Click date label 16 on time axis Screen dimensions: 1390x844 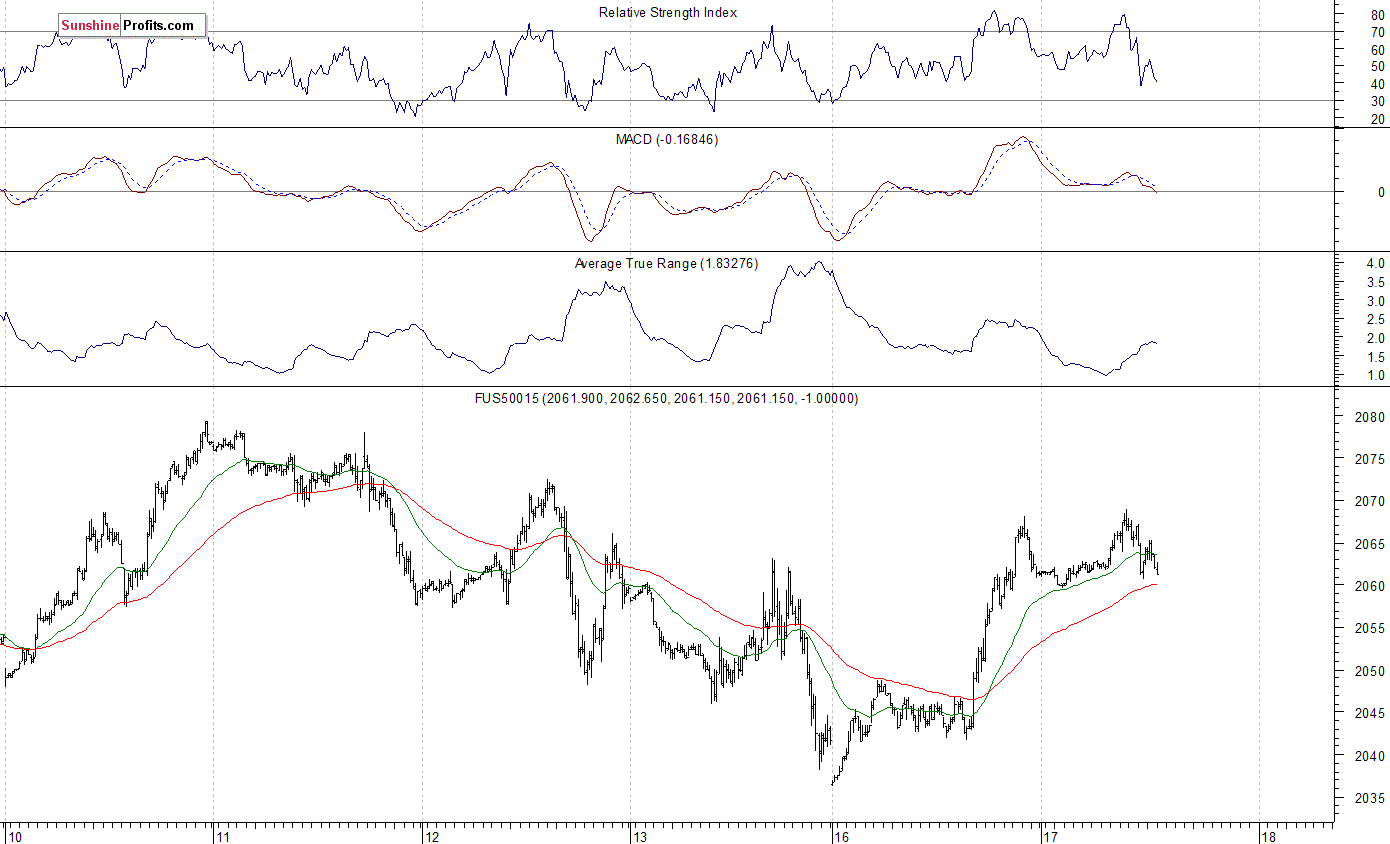point(844,835)
